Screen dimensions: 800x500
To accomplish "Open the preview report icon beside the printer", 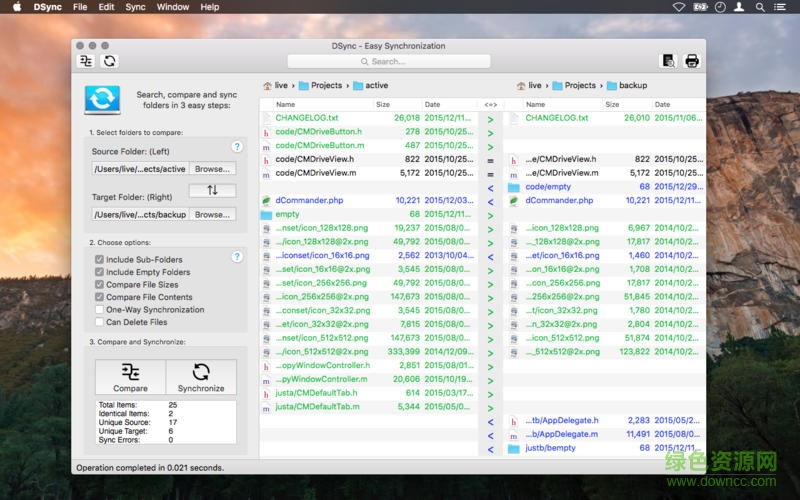I will point(668,61).
